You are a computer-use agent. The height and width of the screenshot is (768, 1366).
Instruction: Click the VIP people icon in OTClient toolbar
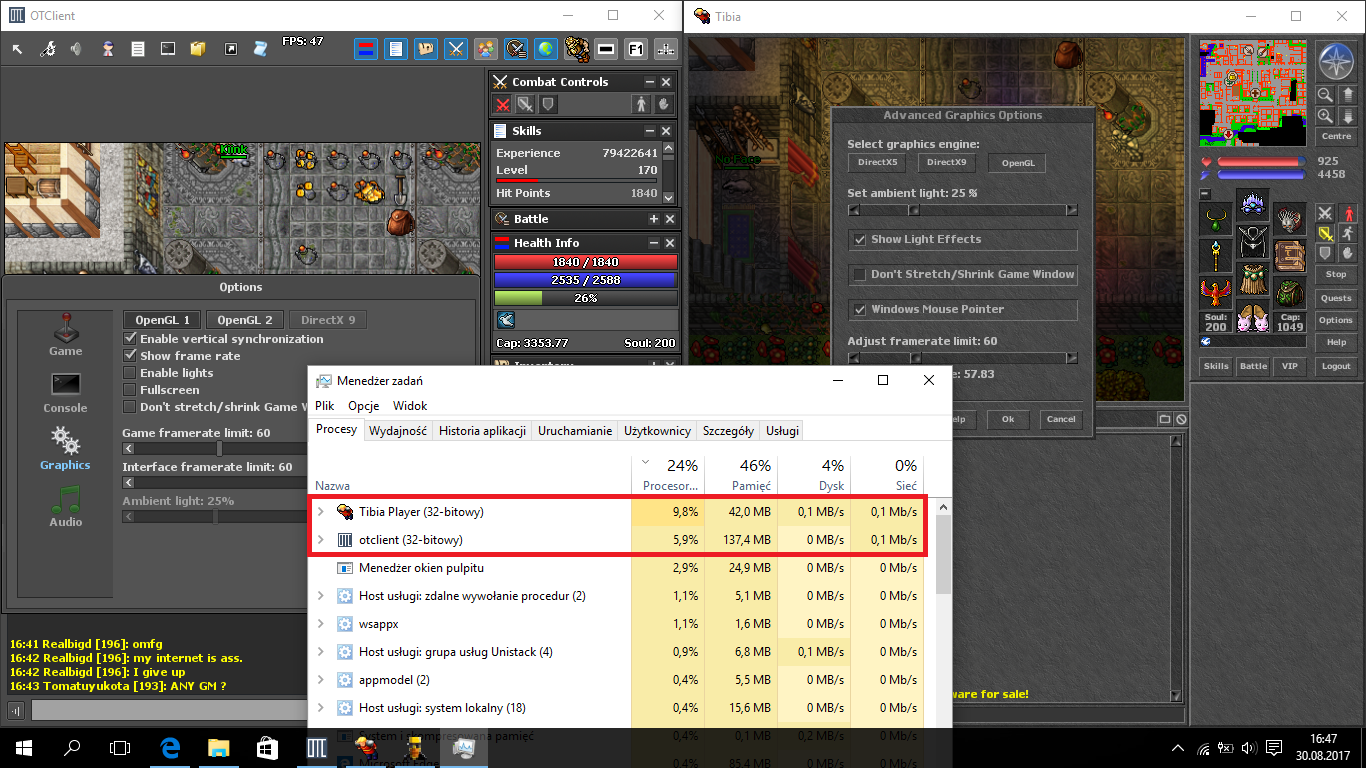(x=486, y=48)
